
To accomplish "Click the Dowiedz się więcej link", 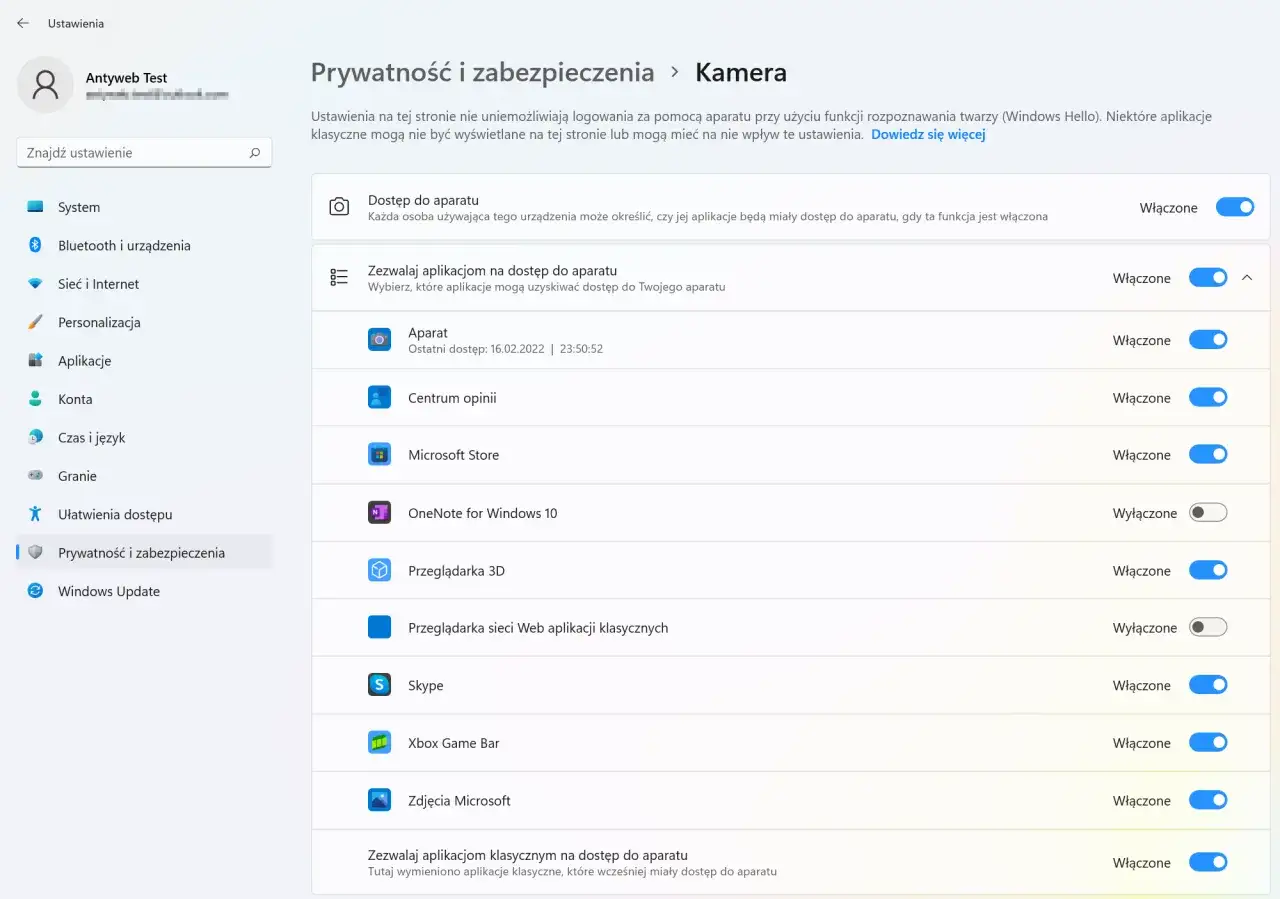I will pos(928,134).
